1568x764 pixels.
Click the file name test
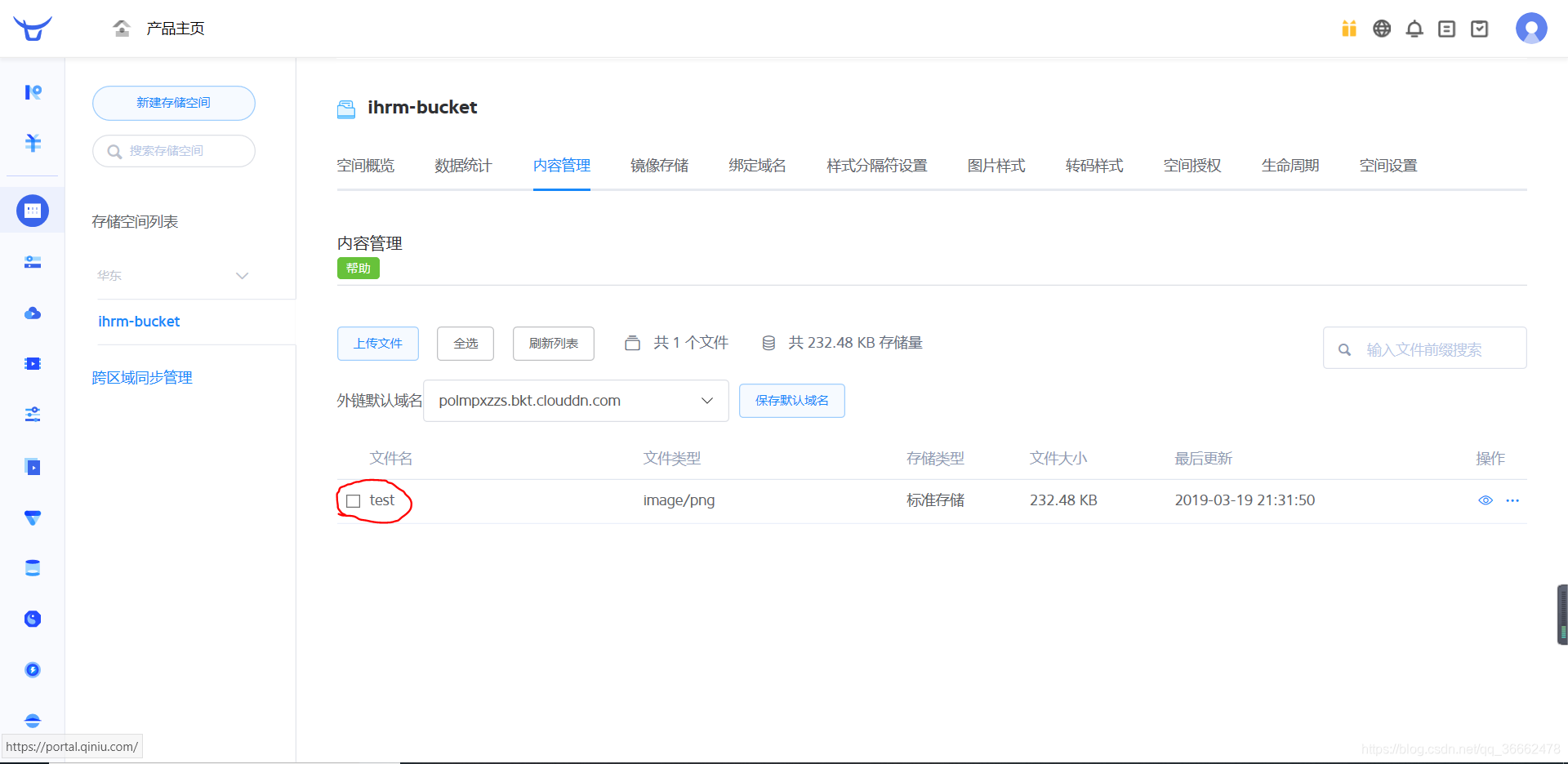click(x=382, y=500)
